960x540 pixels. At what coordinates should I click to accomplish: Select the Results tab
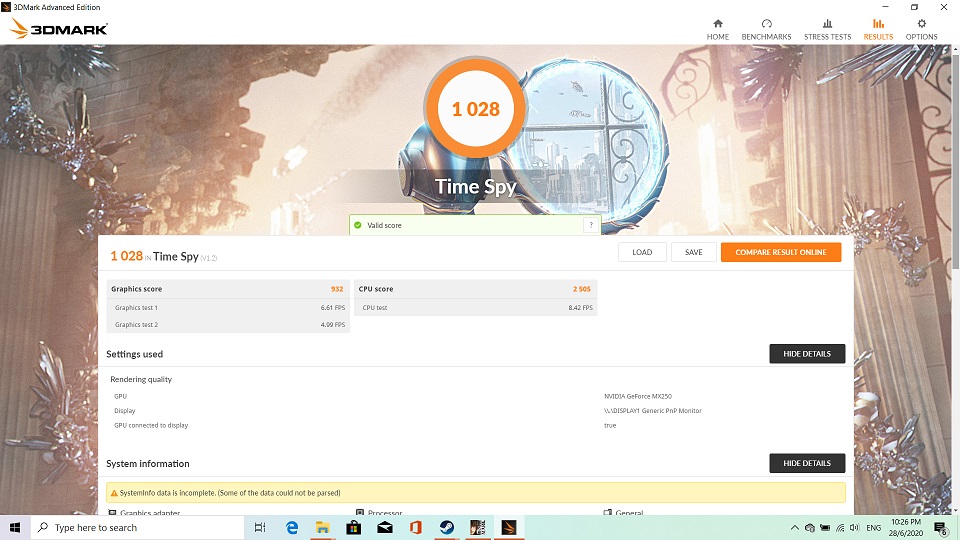(x=878, y=29)
